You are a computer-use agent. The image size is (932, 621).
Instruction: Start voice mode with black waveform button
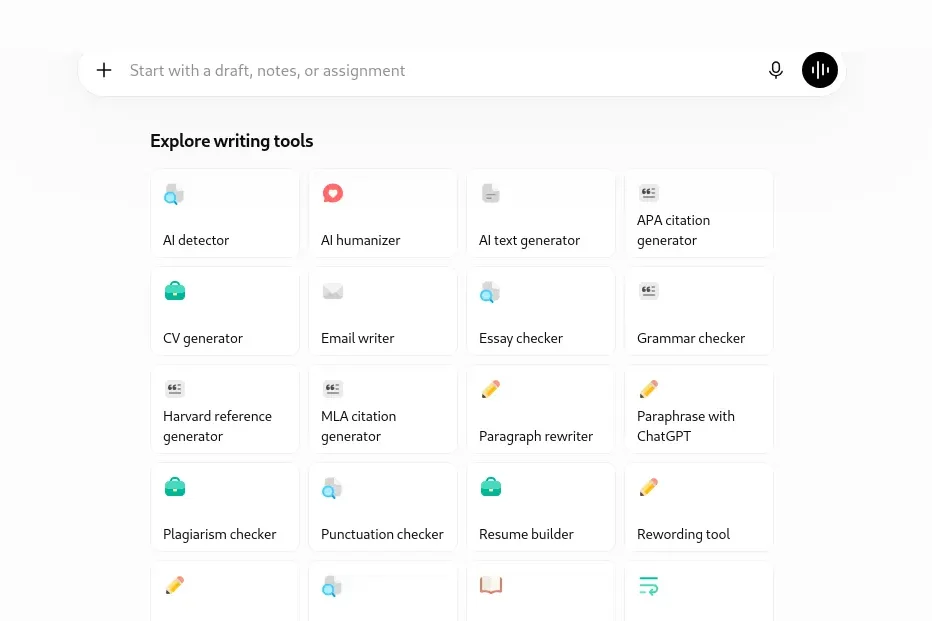(820, 70)
